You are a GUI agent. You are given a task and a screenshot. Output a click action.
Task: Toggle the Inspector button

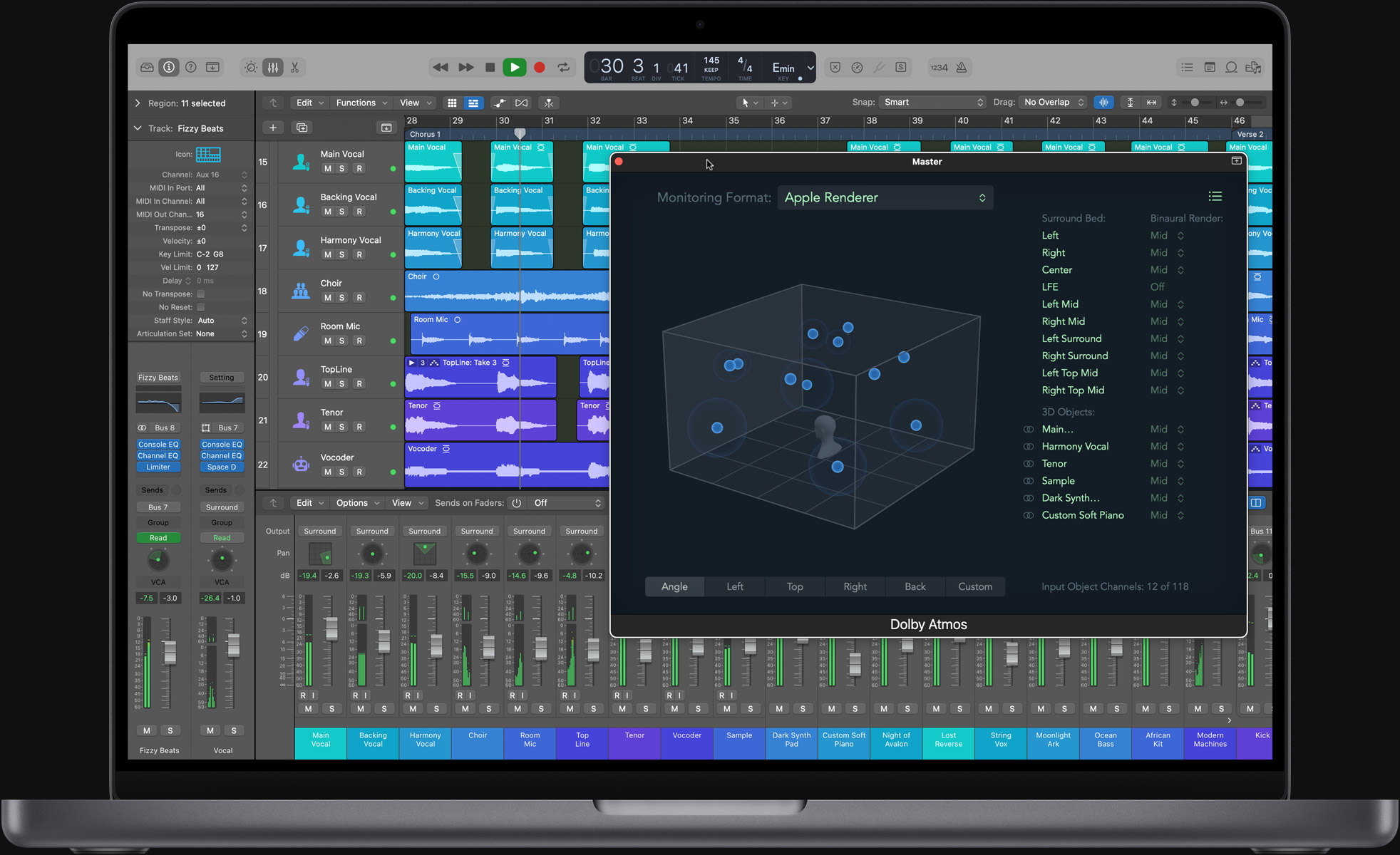click(x=169, y=67)
